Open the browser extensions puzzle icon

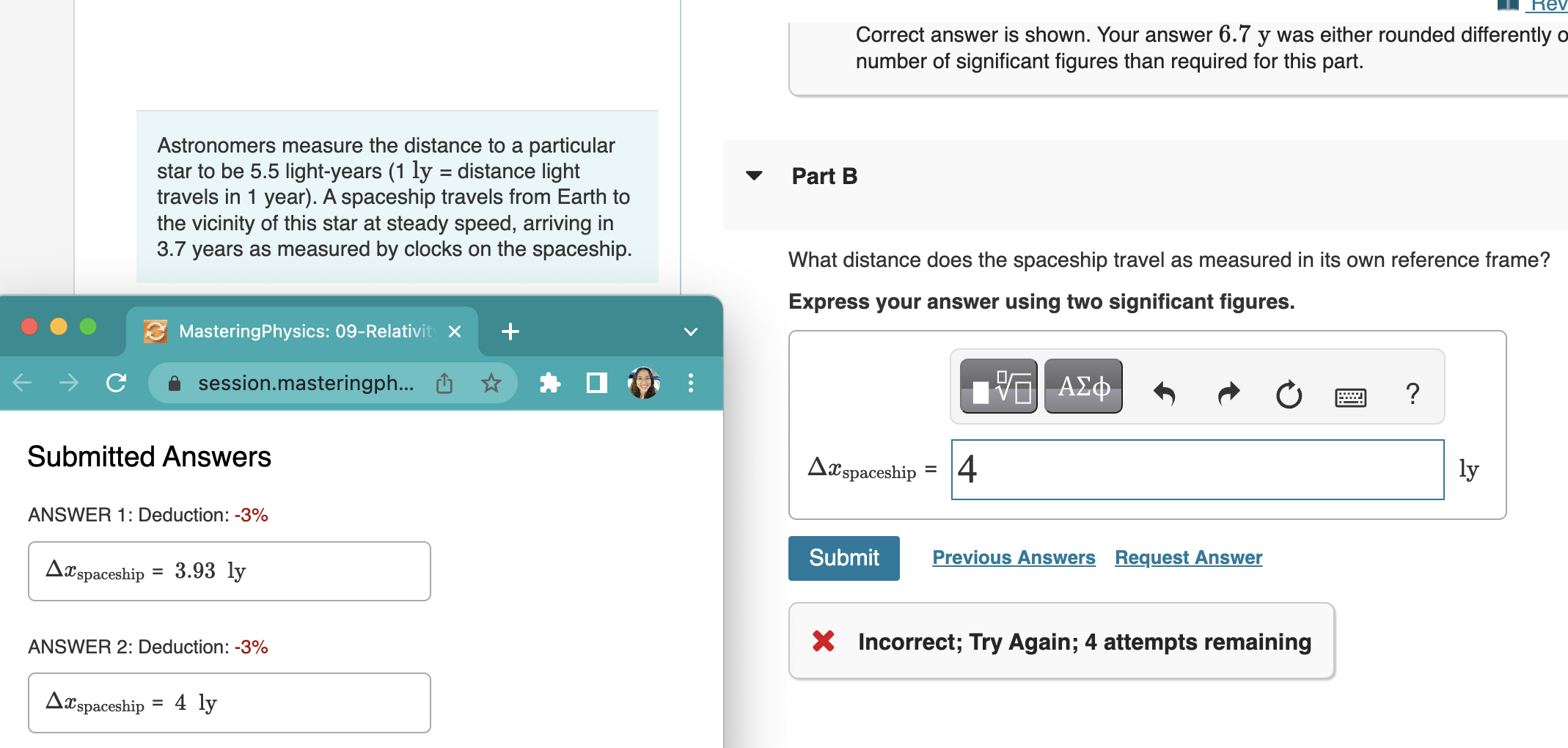pyautogui.click(x=549, y=383)
